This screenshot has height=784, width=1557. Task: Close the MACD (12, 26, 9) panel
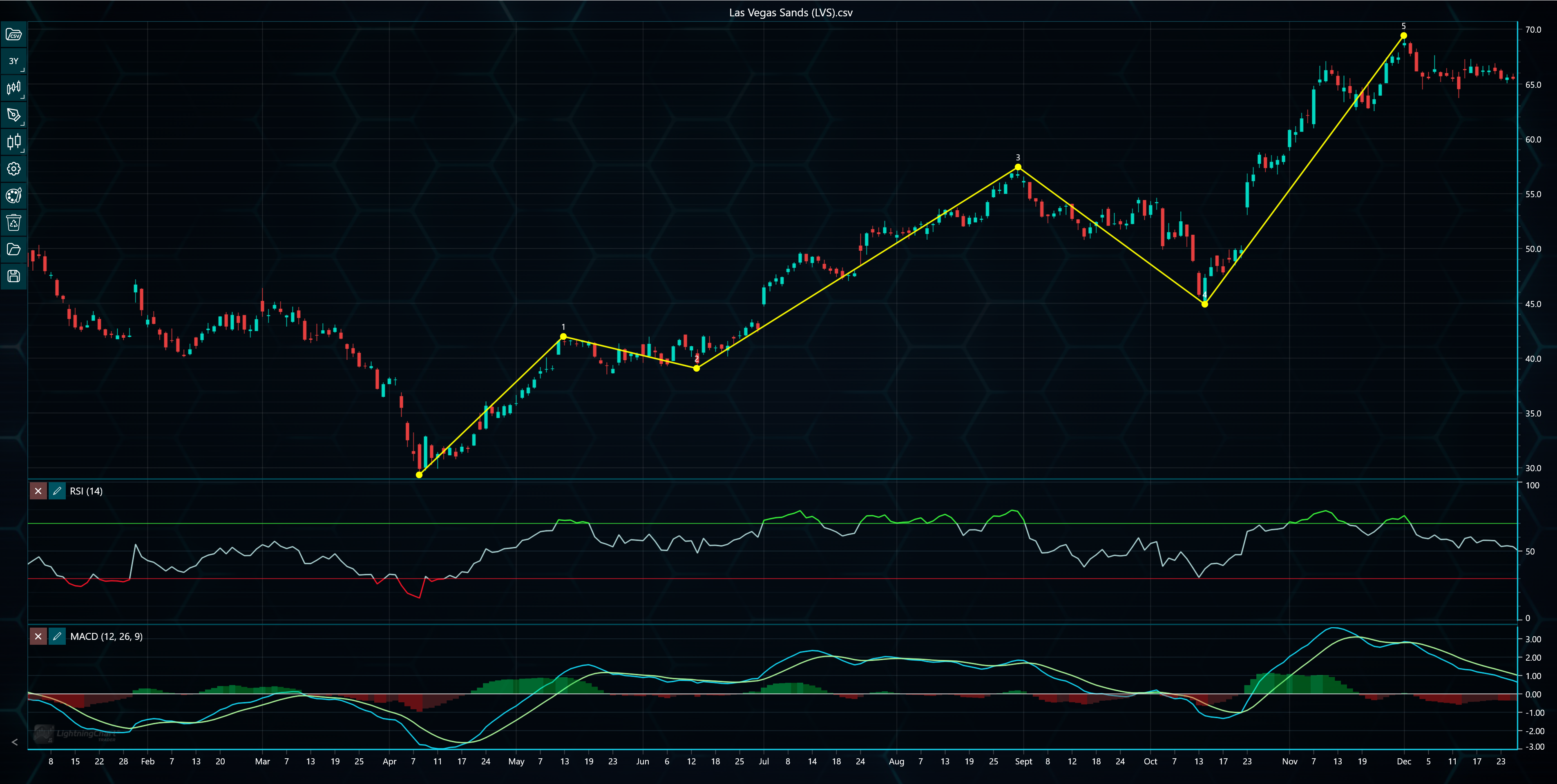tap(38, 636)
